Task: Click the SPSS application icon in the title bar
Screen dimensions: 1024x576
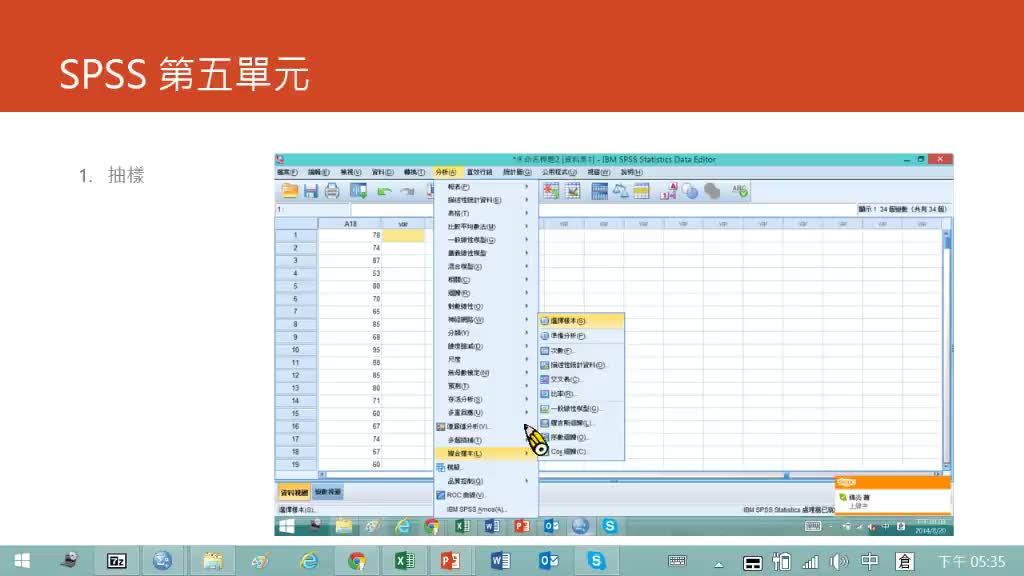Action: (280, 159)
